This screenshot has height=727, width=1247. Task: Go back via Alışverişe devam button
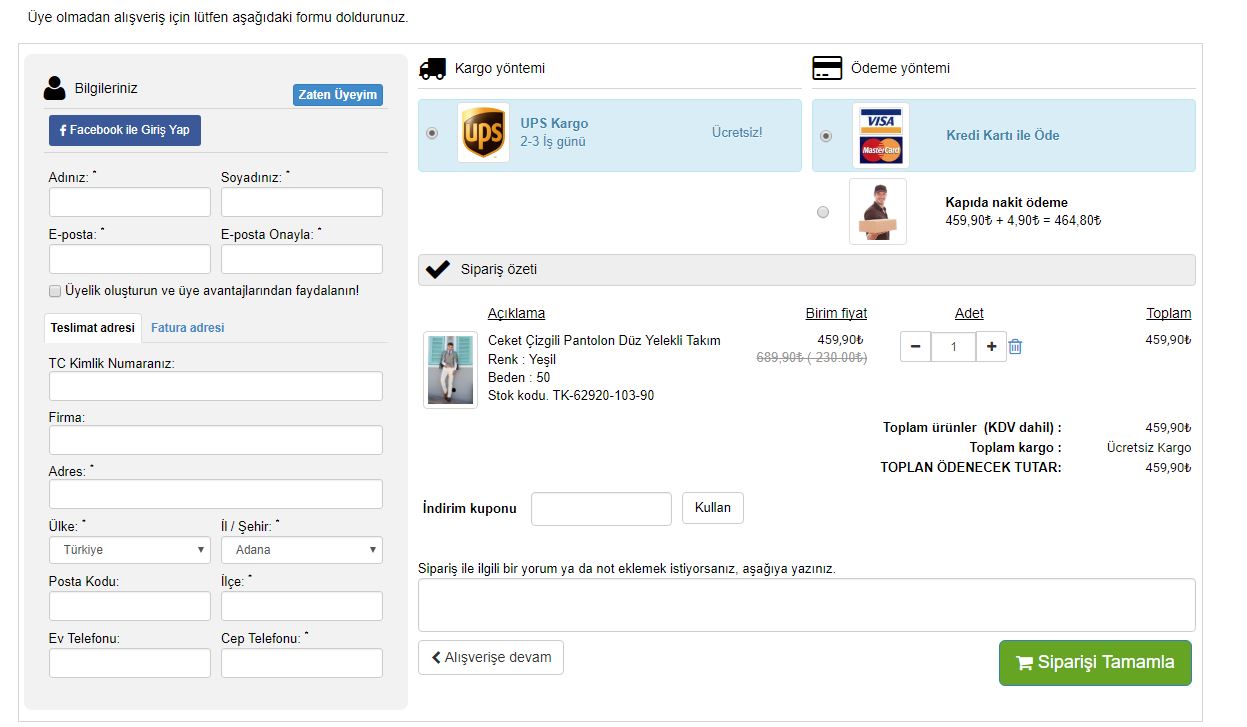(491, 657)
